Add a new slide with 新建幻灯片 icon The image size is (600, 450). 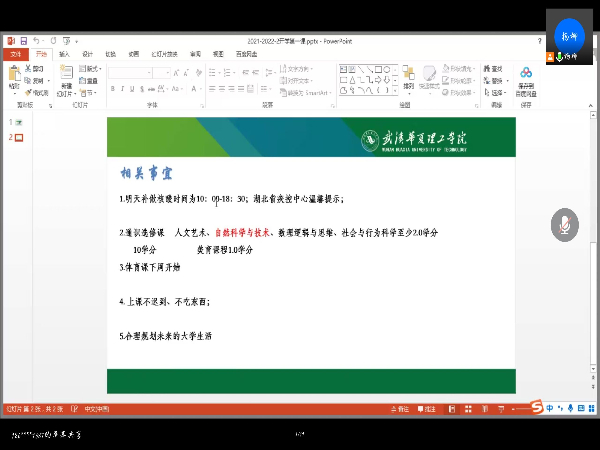click(67, 73)
